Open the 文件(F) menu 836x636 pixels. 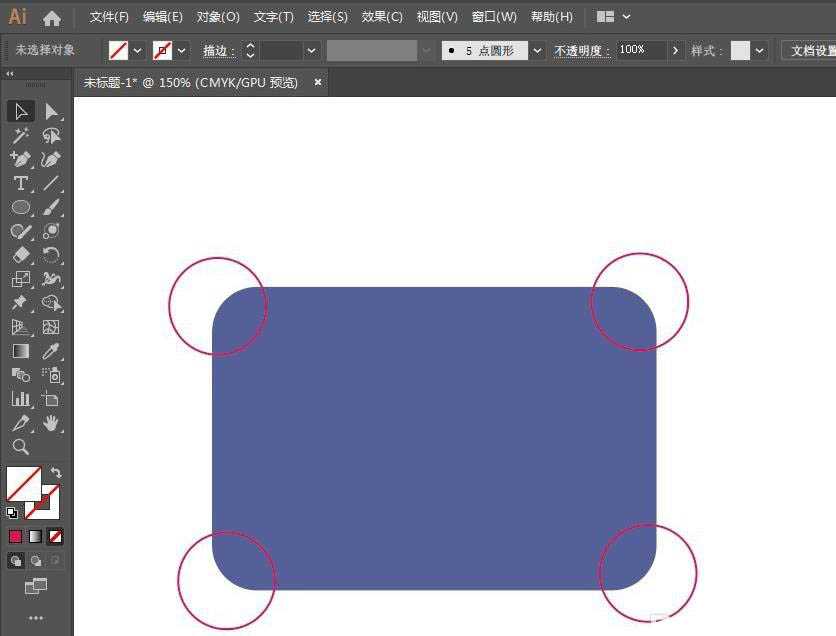click(109, 17)
